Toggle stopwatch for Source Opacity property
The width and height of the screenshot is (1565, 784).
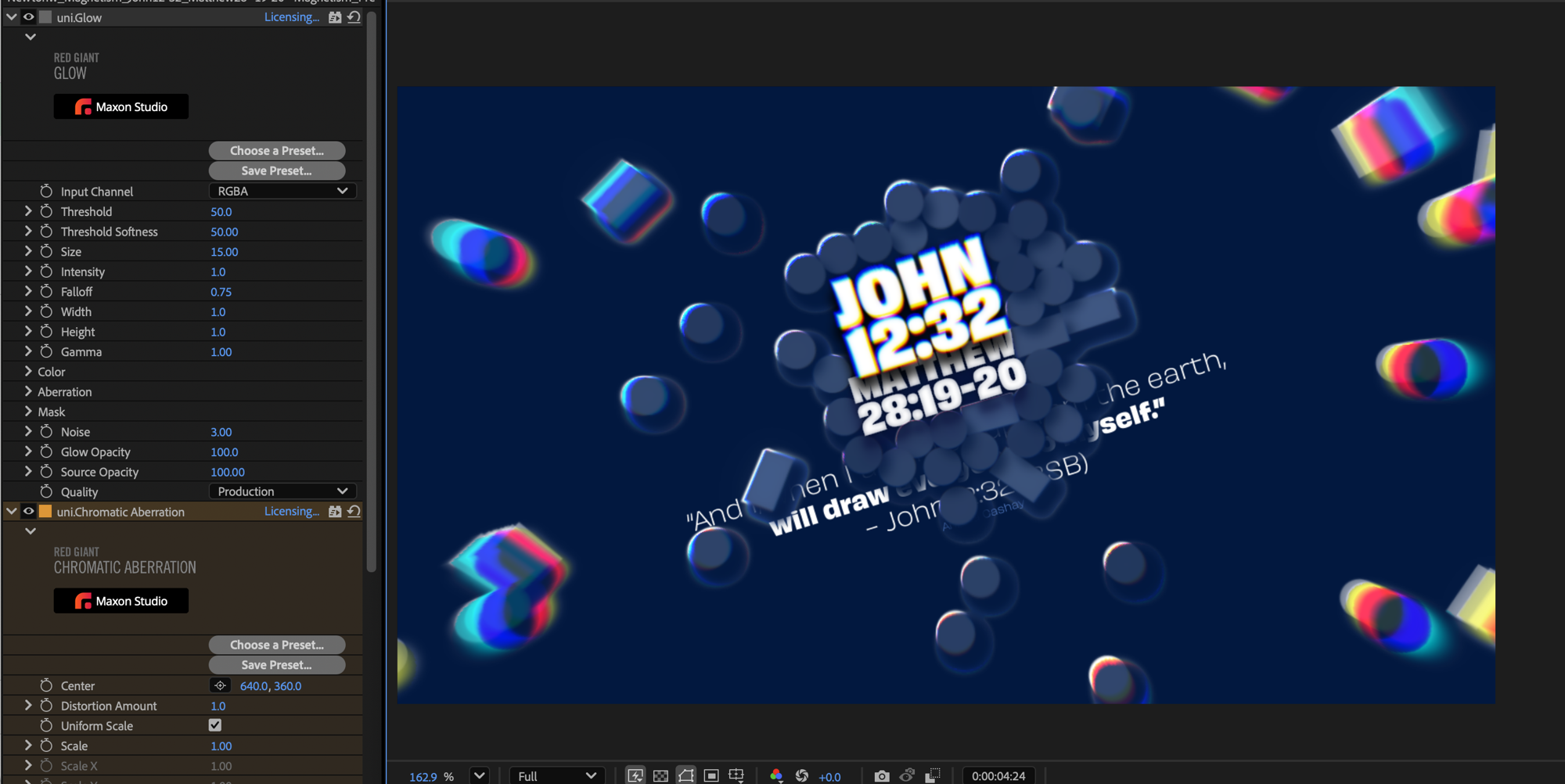(46, 472)
